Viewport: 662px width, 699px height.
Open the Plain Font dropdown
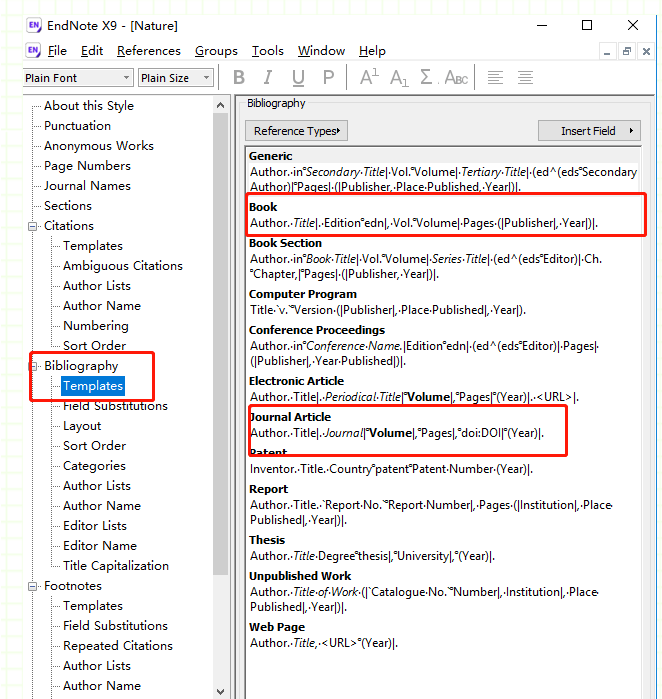[78, 78]
